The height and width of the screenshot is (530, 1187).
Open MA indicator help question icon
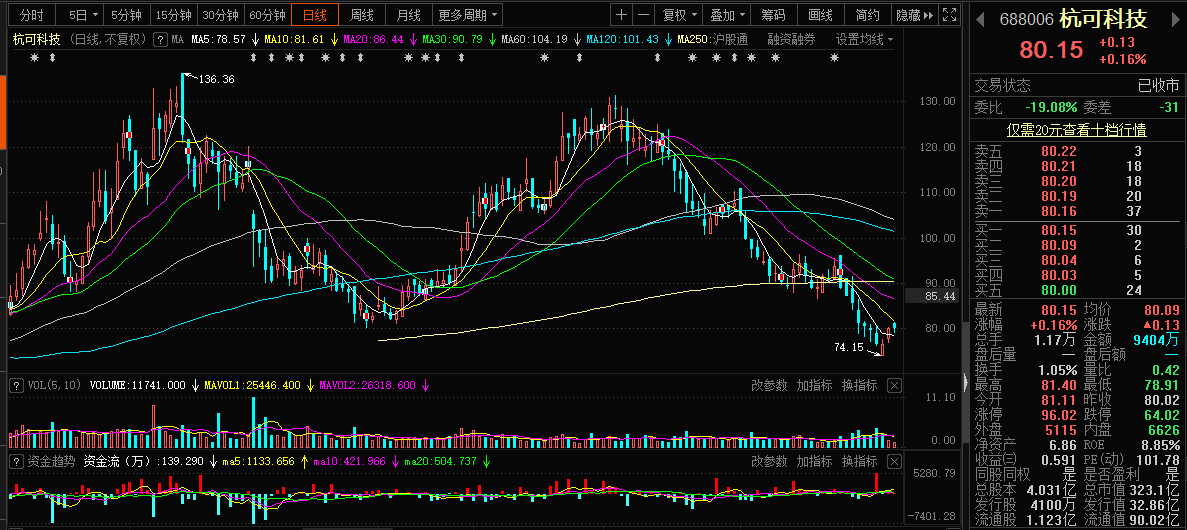[x=160, y=39]
